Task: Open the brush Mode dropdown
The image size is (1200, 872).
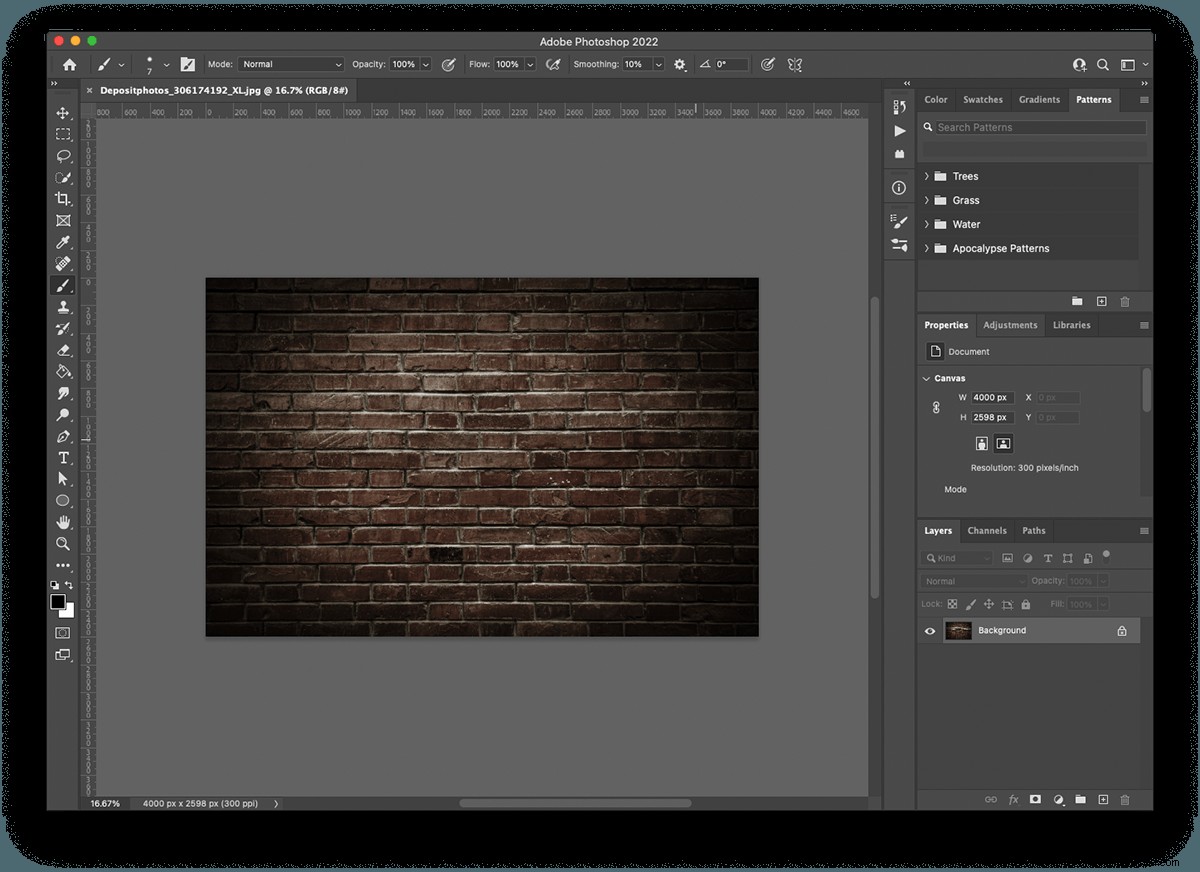Action: [290, 64]
